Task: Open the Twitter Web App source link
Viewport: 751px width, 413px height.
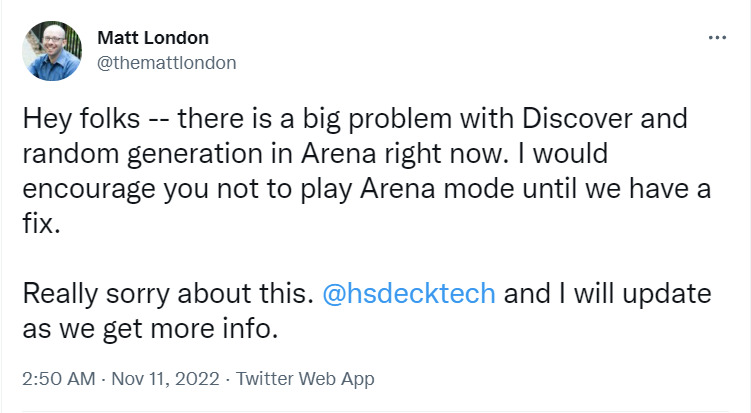Action: [x=304, y=379]
